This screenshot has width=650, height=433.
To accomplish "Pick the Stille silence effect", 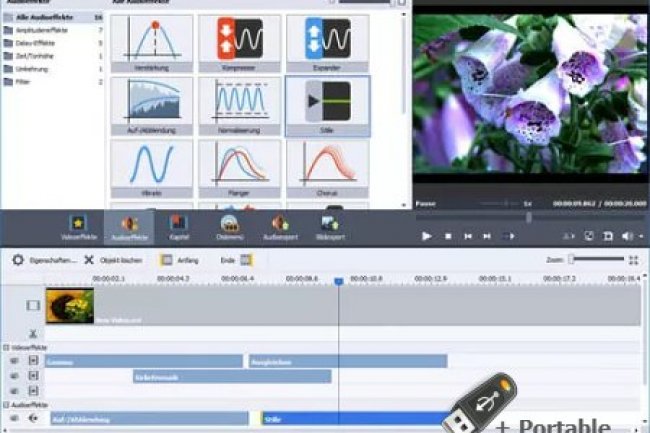I will pyautogui.click(x=326, y=104).
